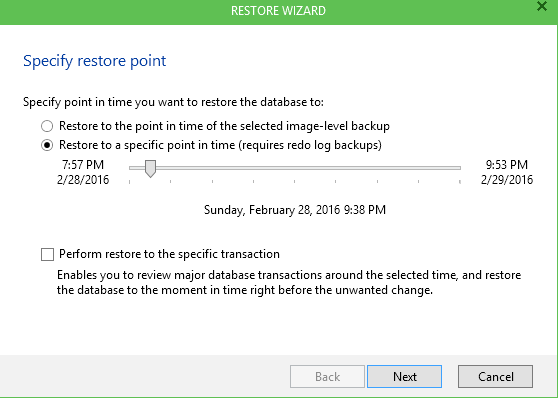Cancel the restore wizard
Viewport: 558px width, 398px height.
(x=495, y=376)
